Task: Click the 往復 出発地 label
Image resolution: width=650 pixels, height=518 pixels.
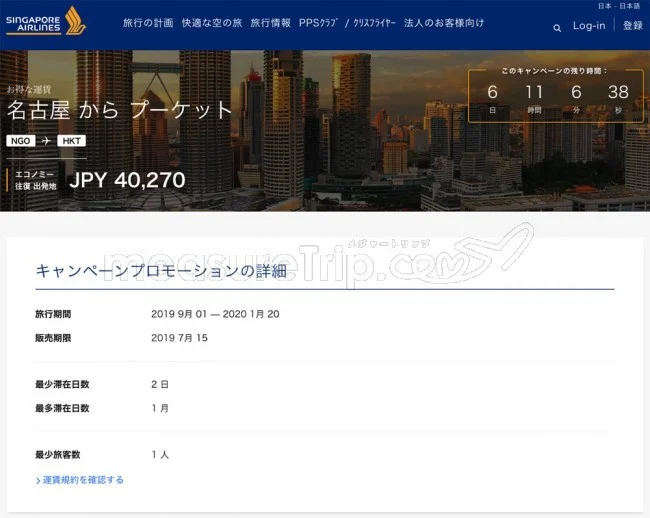Action: [x=36, y=186]
